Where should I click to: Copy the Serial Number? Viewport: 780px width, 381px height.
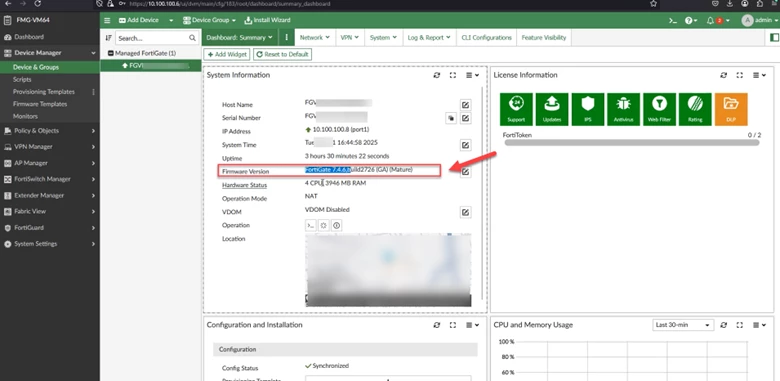(x=451, y=118)
